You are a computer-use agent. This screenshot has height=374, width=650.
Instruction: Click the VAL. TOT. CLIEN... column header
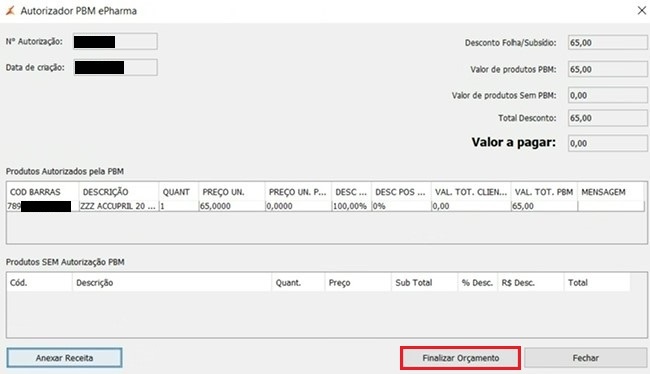click(471, 192)
